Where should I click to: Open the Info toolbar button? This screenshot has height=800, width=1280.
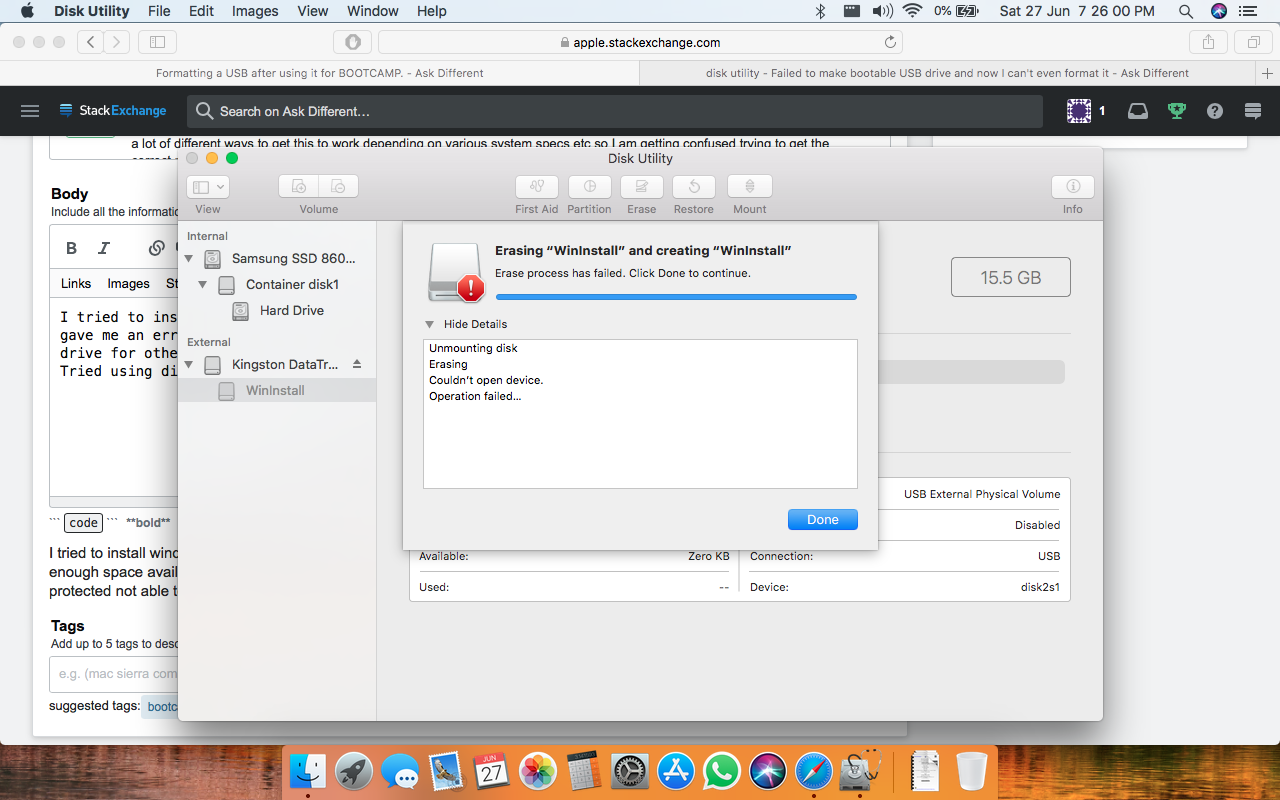point(1073,186)
